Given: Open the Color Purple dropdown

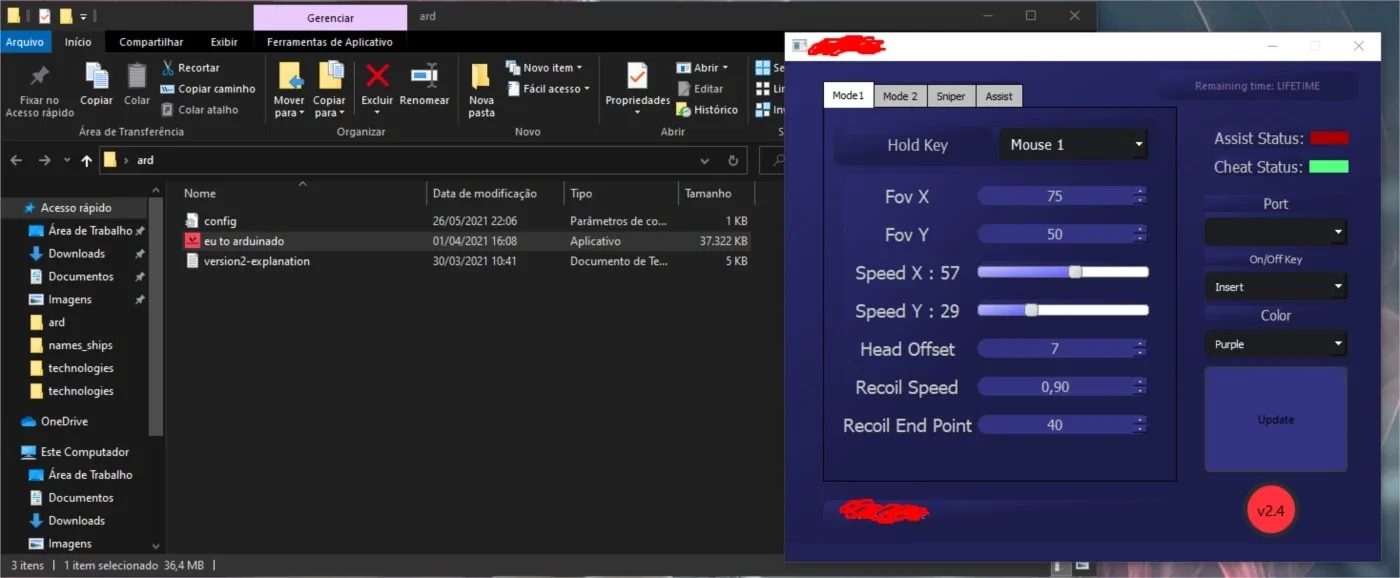Looking at the screenshot, I should [1276, 344].
